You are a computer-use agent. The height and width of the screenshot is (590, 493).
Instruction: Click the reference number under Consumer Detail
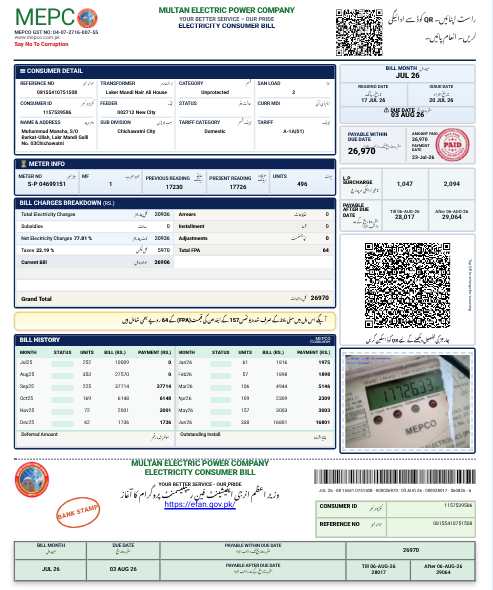[x=57, y=92]
